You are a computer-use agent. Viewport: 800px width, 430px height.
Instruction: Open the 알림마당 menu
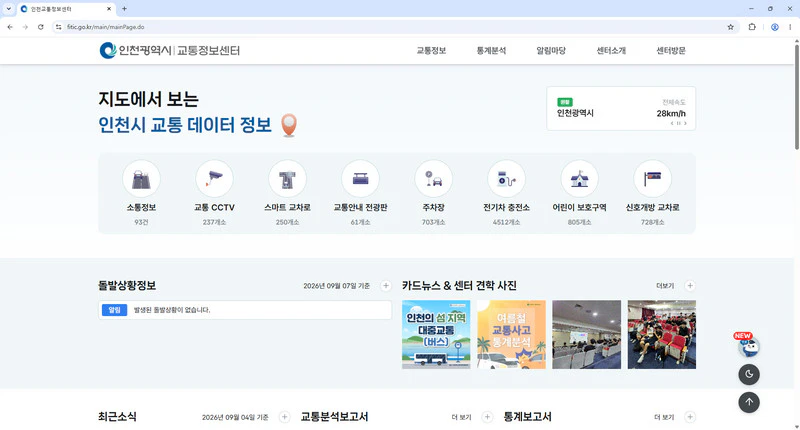(x=551, y=50)
